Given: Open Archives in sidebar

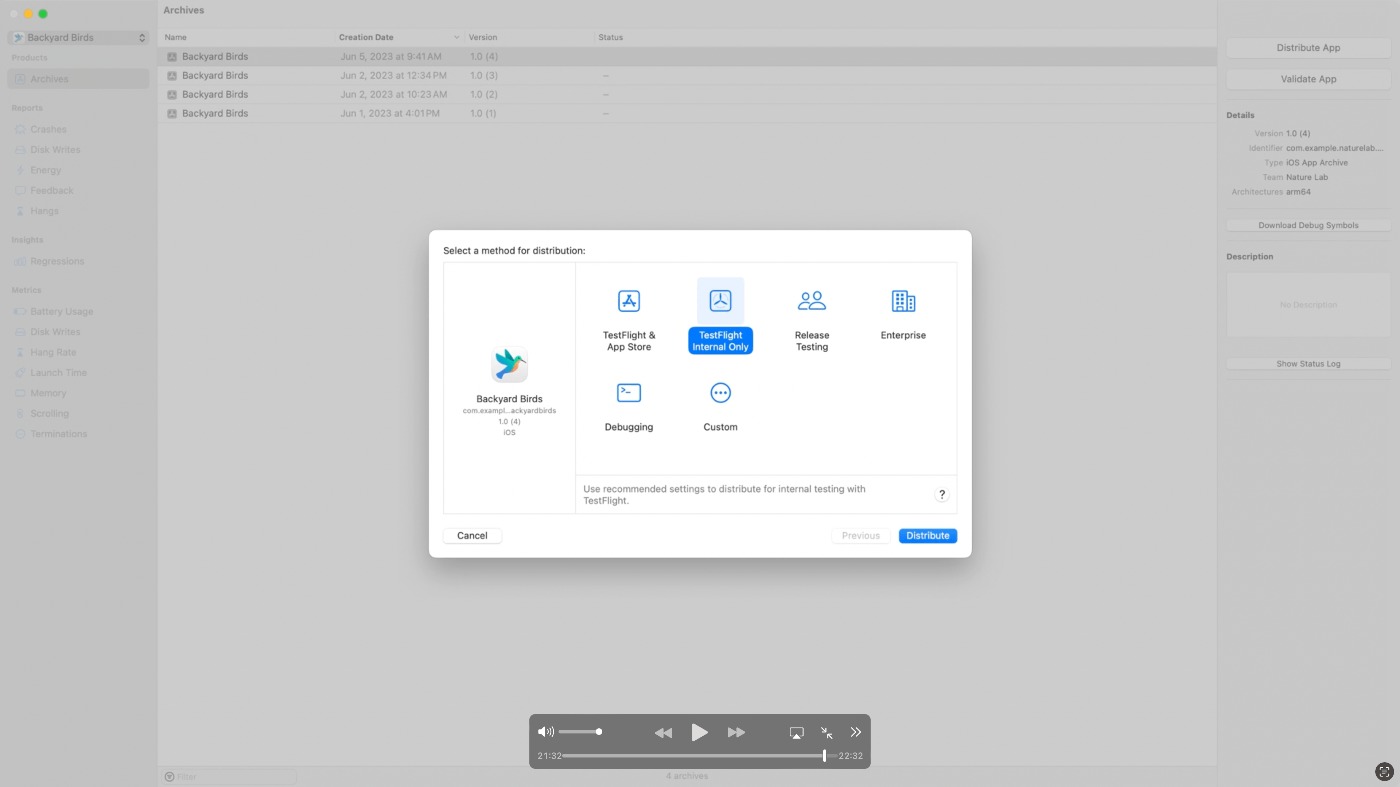Looking at the screenshot, I should tap(79, 79).
